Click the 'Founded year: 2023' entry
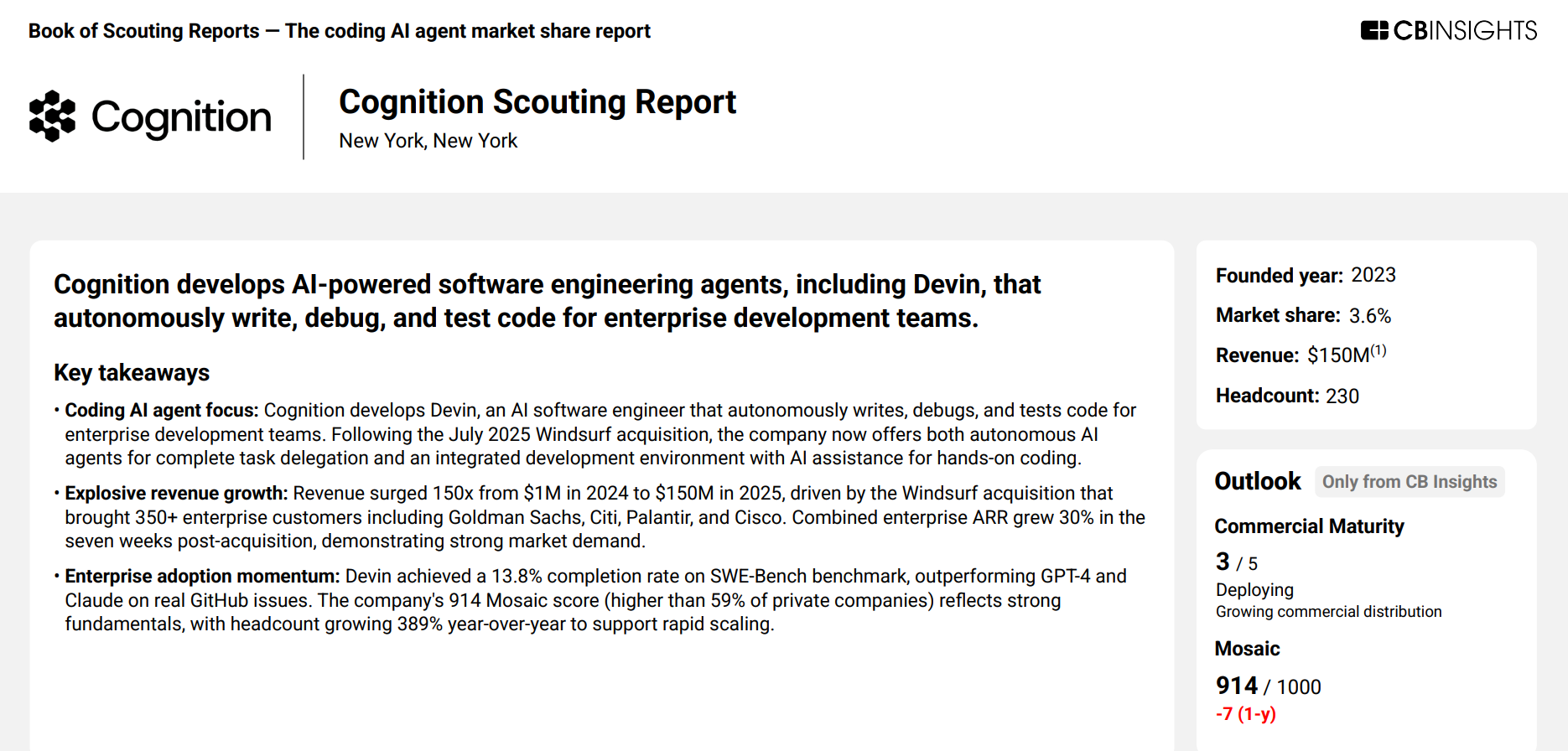Viewport: 1568px width, 751px height. click(1306, 275)
